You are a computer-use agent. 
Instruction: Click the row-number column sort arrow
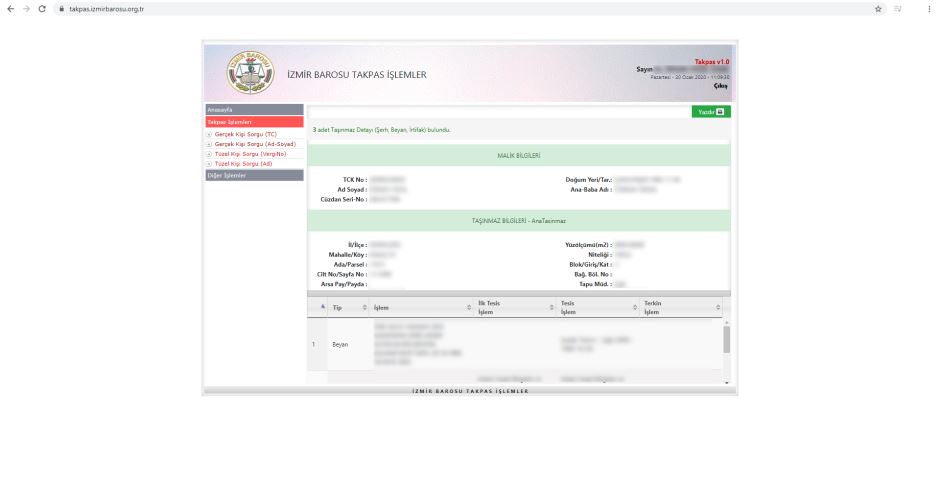(x=323, y=306)
